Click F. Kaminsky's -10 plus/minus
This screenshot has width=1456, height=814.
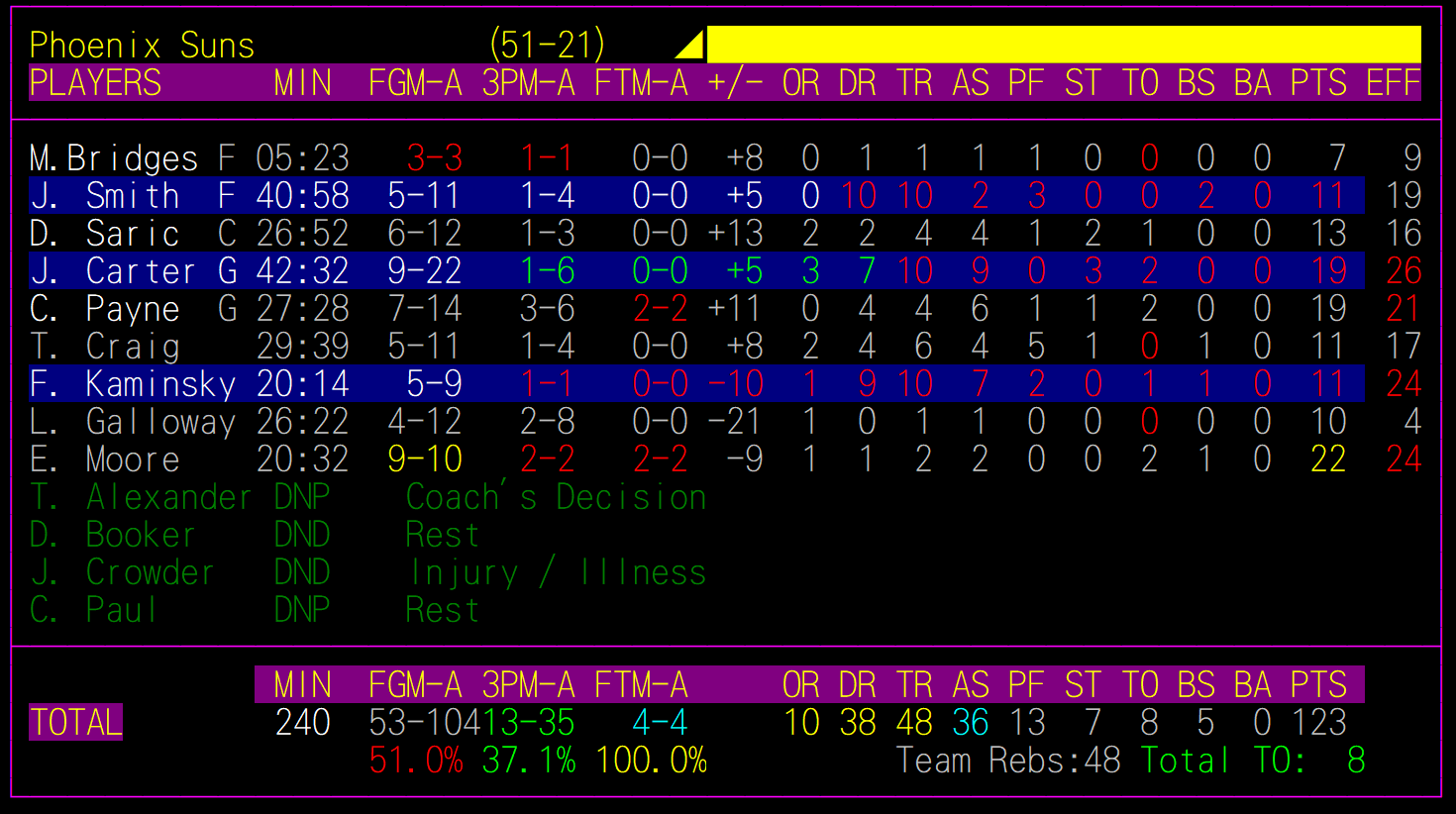tap(735, 384)
